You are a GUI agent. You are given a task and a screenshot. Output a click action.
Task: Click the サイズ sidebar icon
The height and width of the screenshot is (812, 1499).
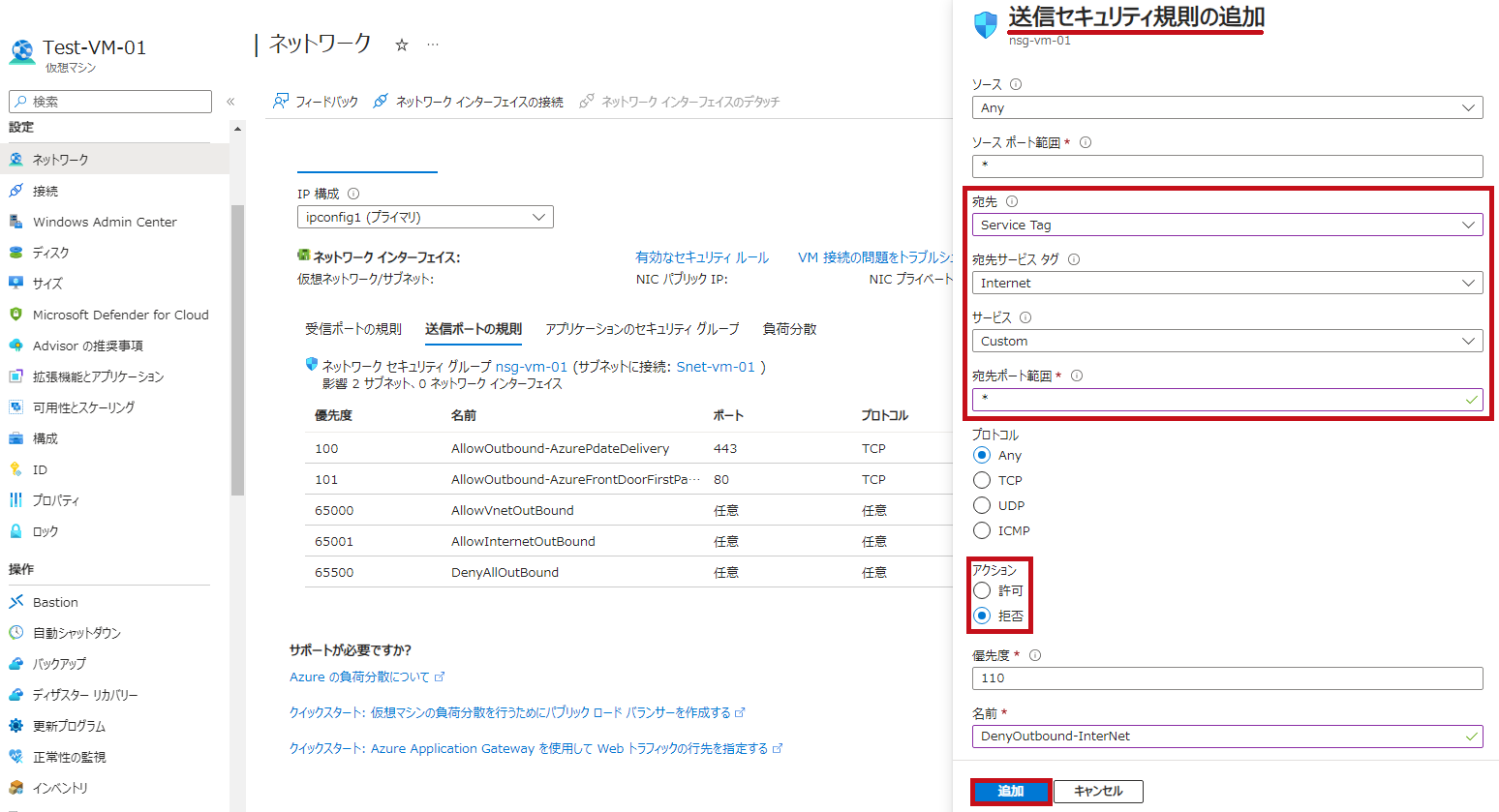(15, 284)
